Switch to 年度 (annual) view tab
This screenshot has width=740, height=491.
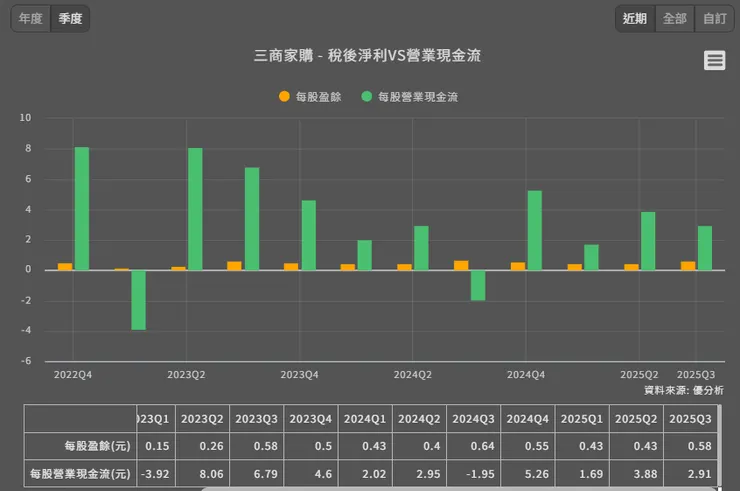[x=31, y=18]
